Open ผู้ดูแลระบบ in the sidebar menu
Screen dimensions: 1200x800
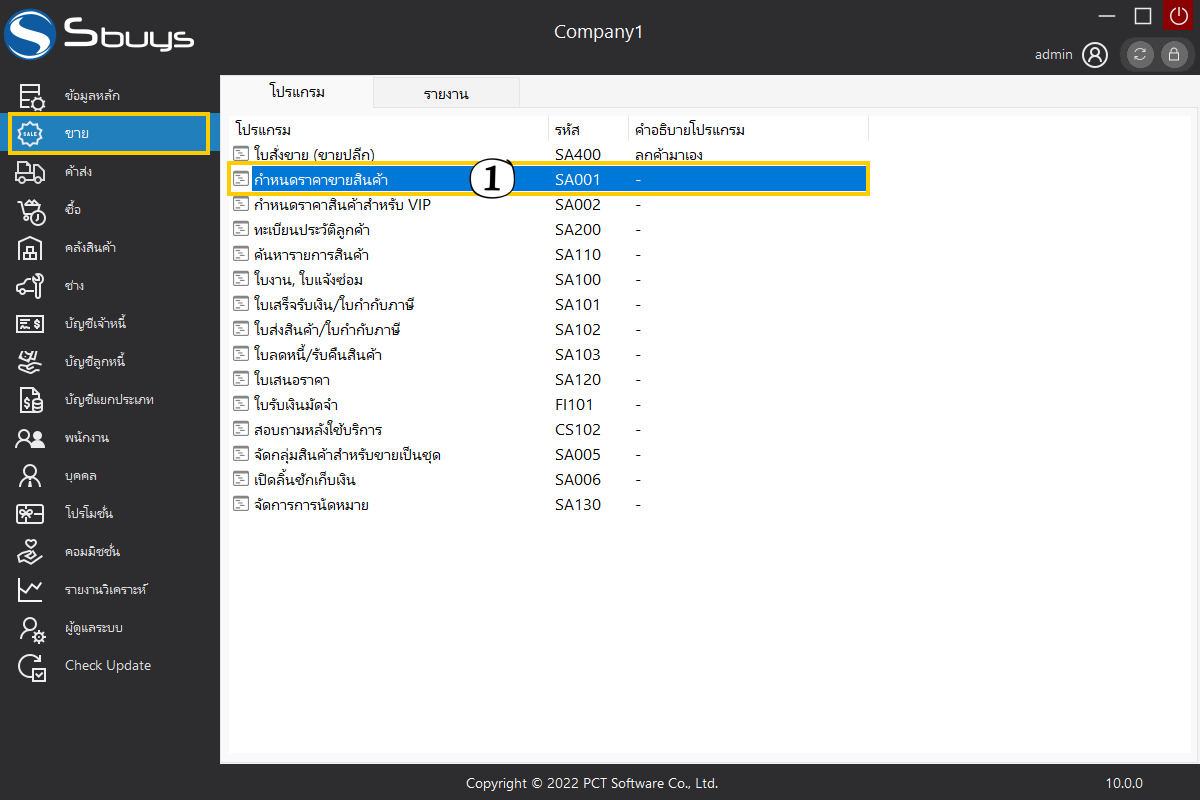94,628
